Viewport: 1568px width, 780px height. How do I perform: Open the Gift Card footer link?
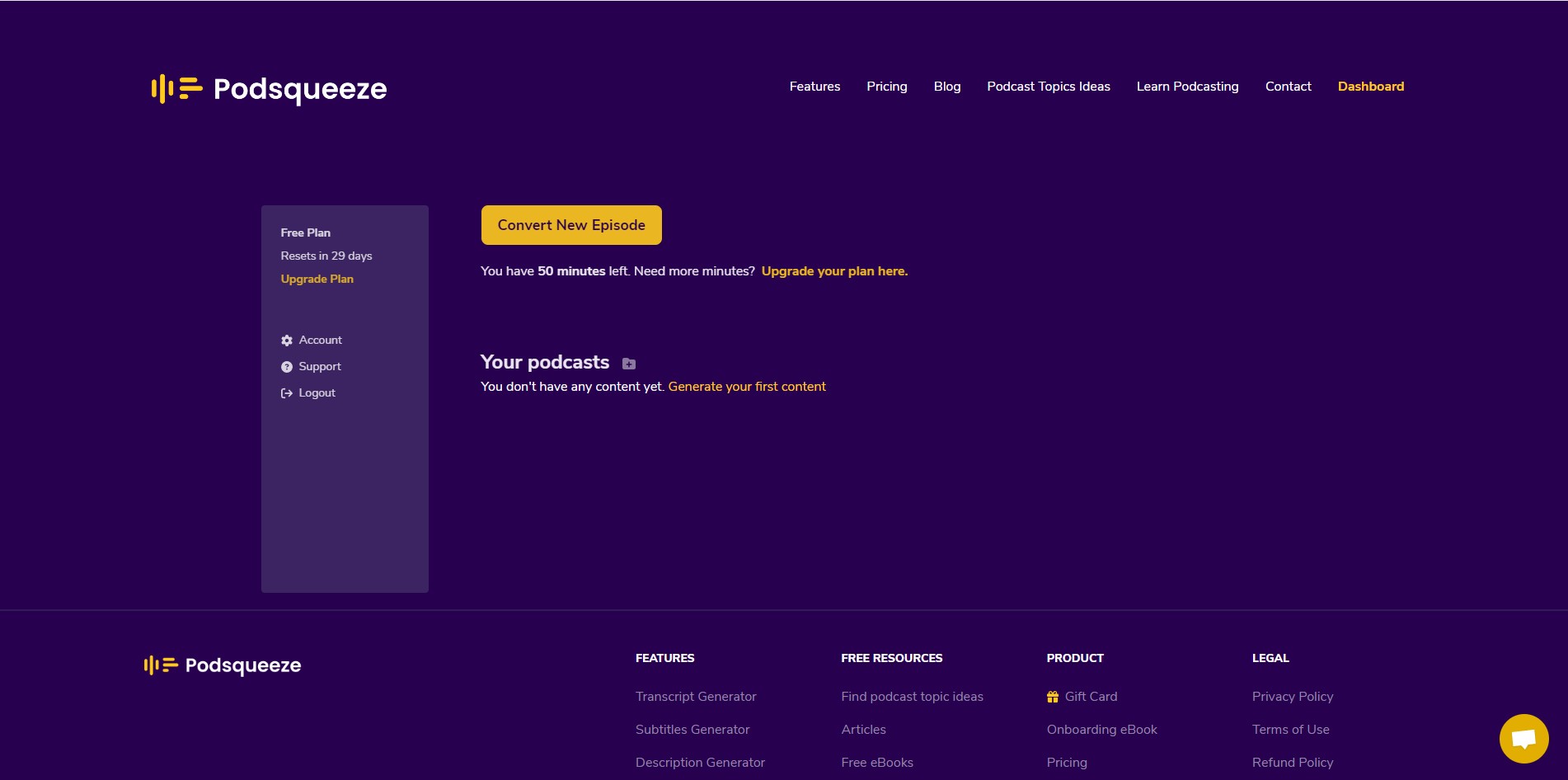click(x=1091, y=697)
